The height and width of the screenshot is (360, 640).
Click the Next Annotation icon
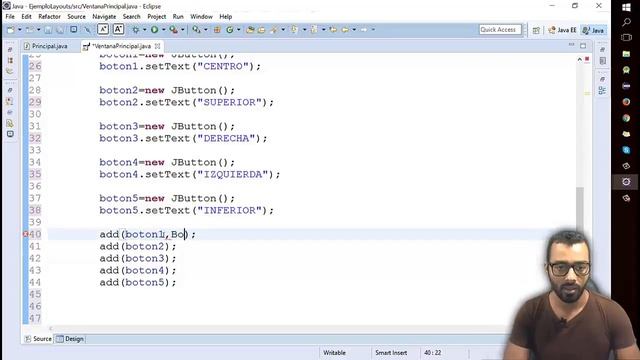(x=294, y=30)
